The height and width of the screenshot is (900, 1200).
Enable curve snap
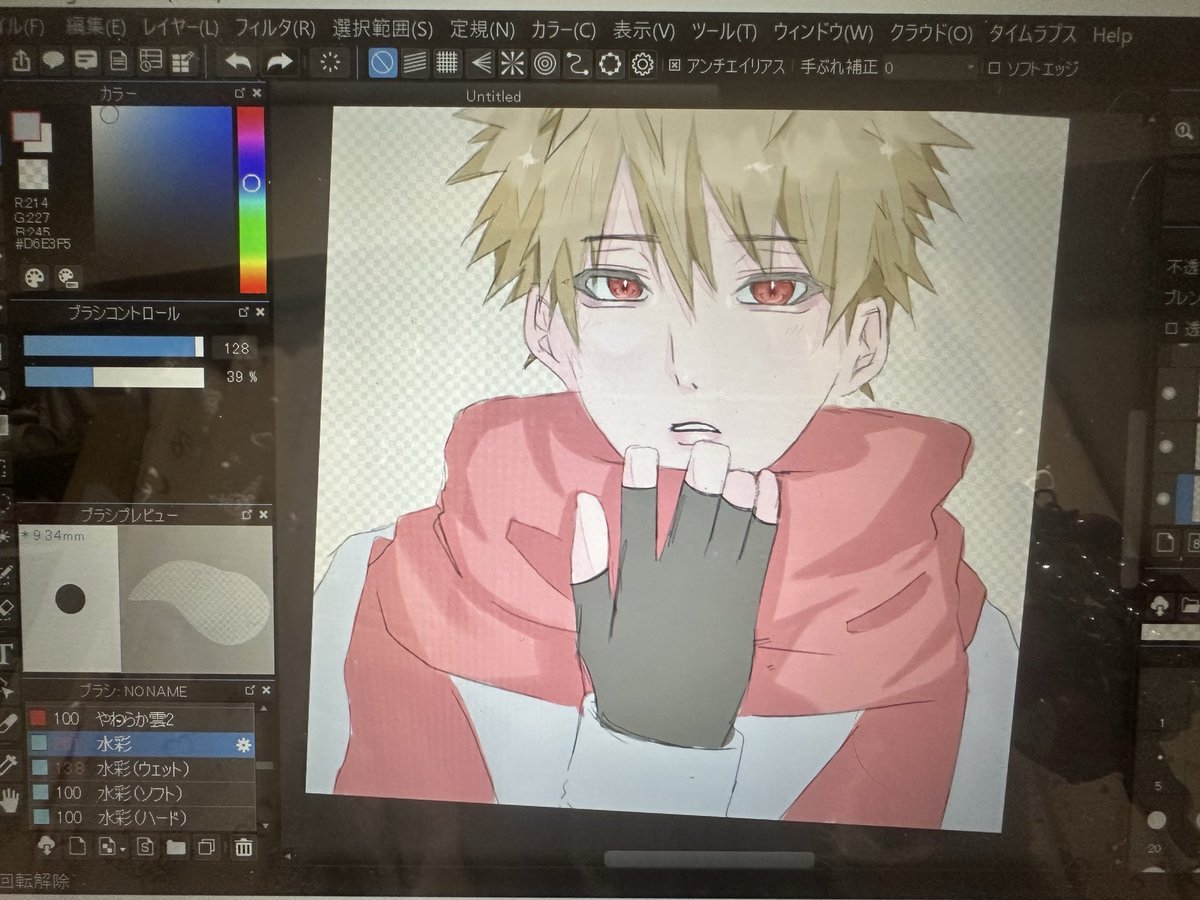click(577, 65)
